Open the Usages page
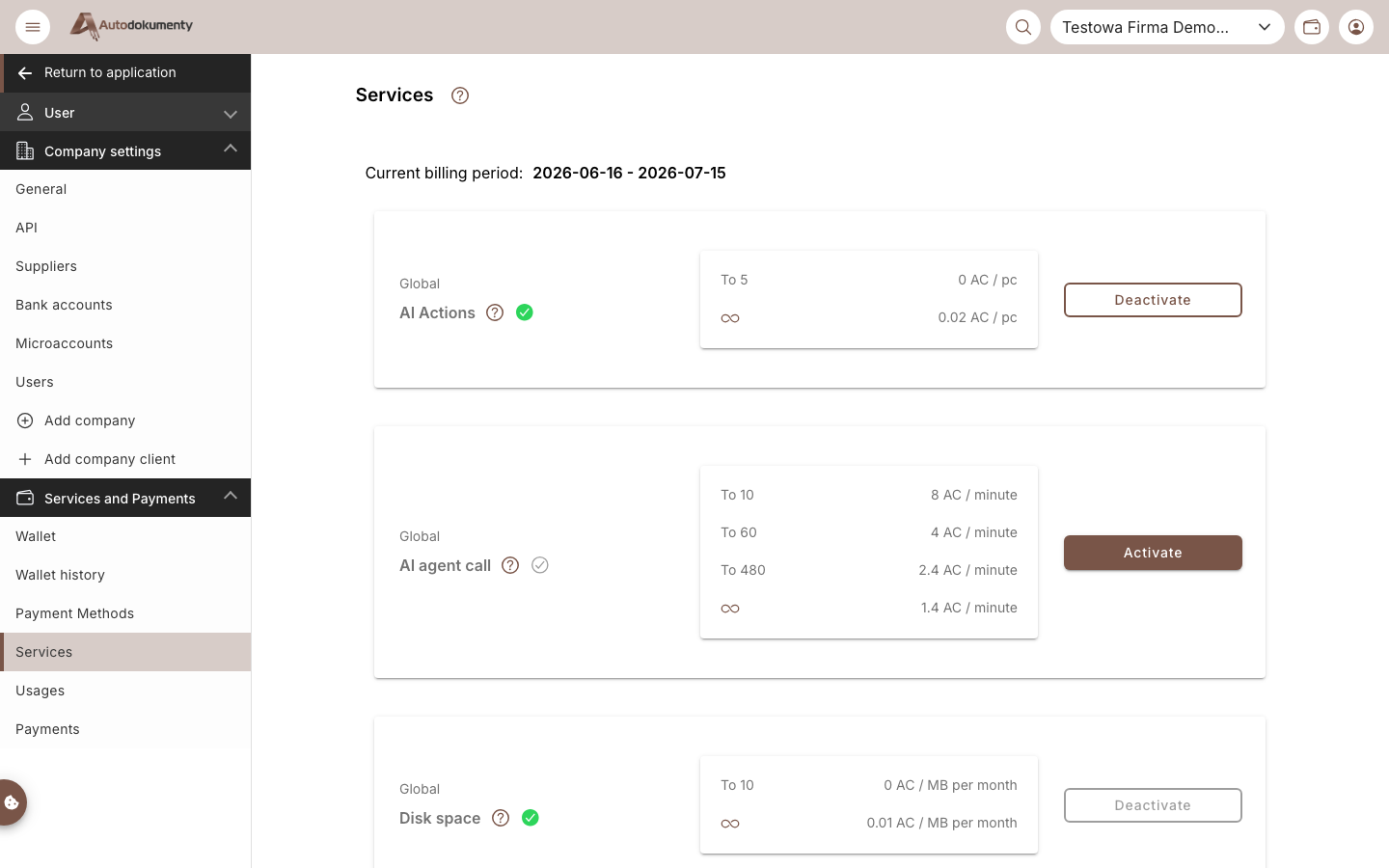 pos(125,691)
